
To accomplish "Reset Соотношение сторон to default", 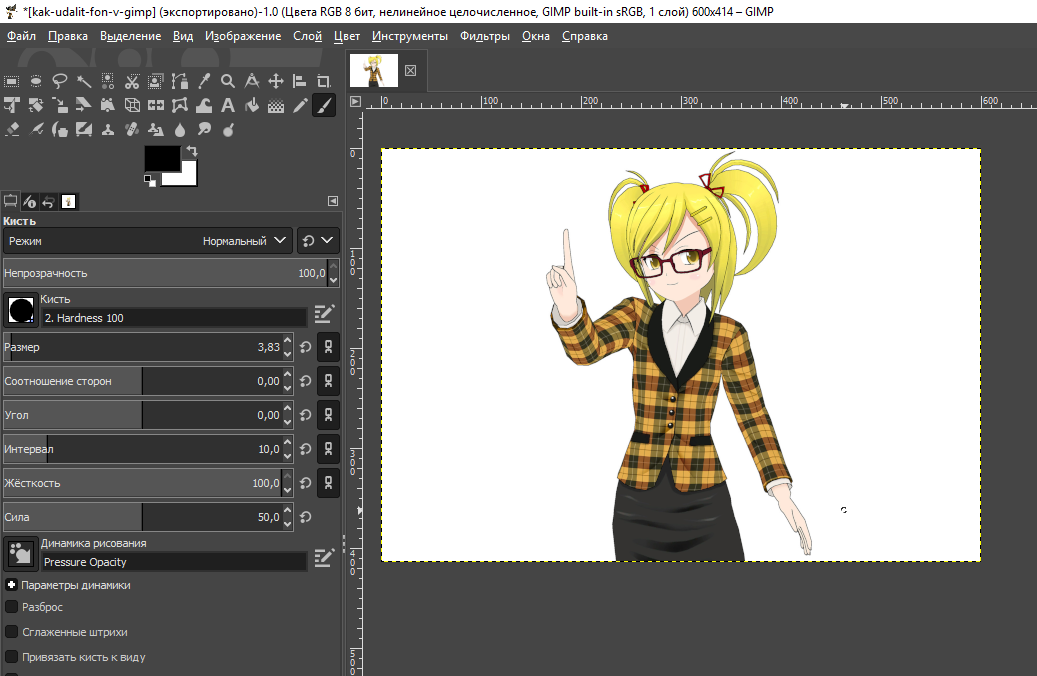I will (306, 381).
